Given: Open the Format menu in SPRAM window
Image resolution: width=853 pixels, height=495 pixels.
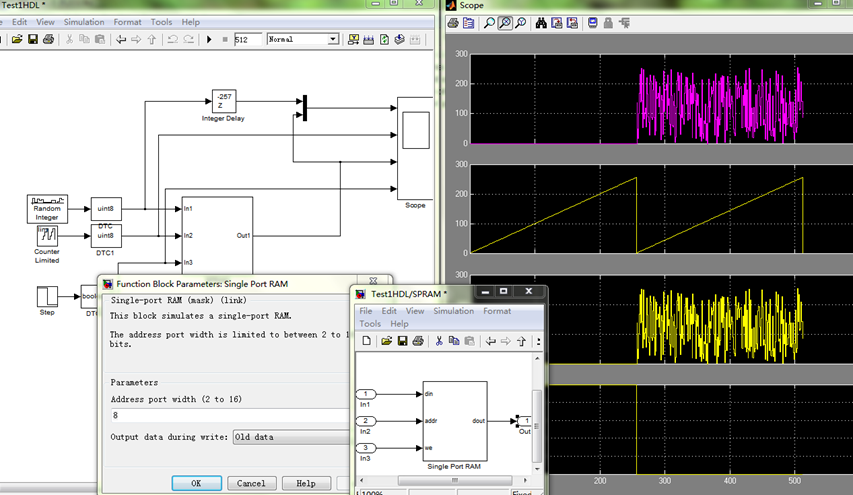Looking at the screenshot, I should 497,311.
